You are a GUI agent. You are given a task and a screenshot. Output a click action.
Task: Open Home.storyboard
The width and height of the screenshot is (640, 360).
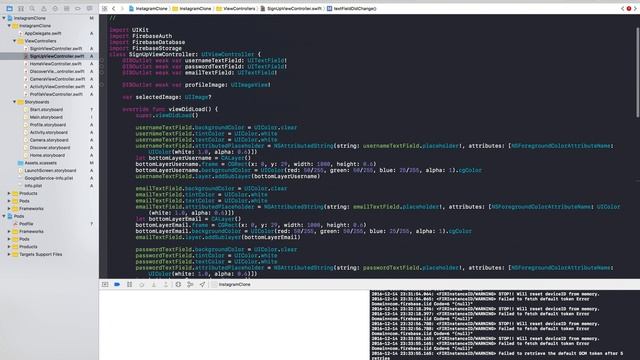pos(47,155)
